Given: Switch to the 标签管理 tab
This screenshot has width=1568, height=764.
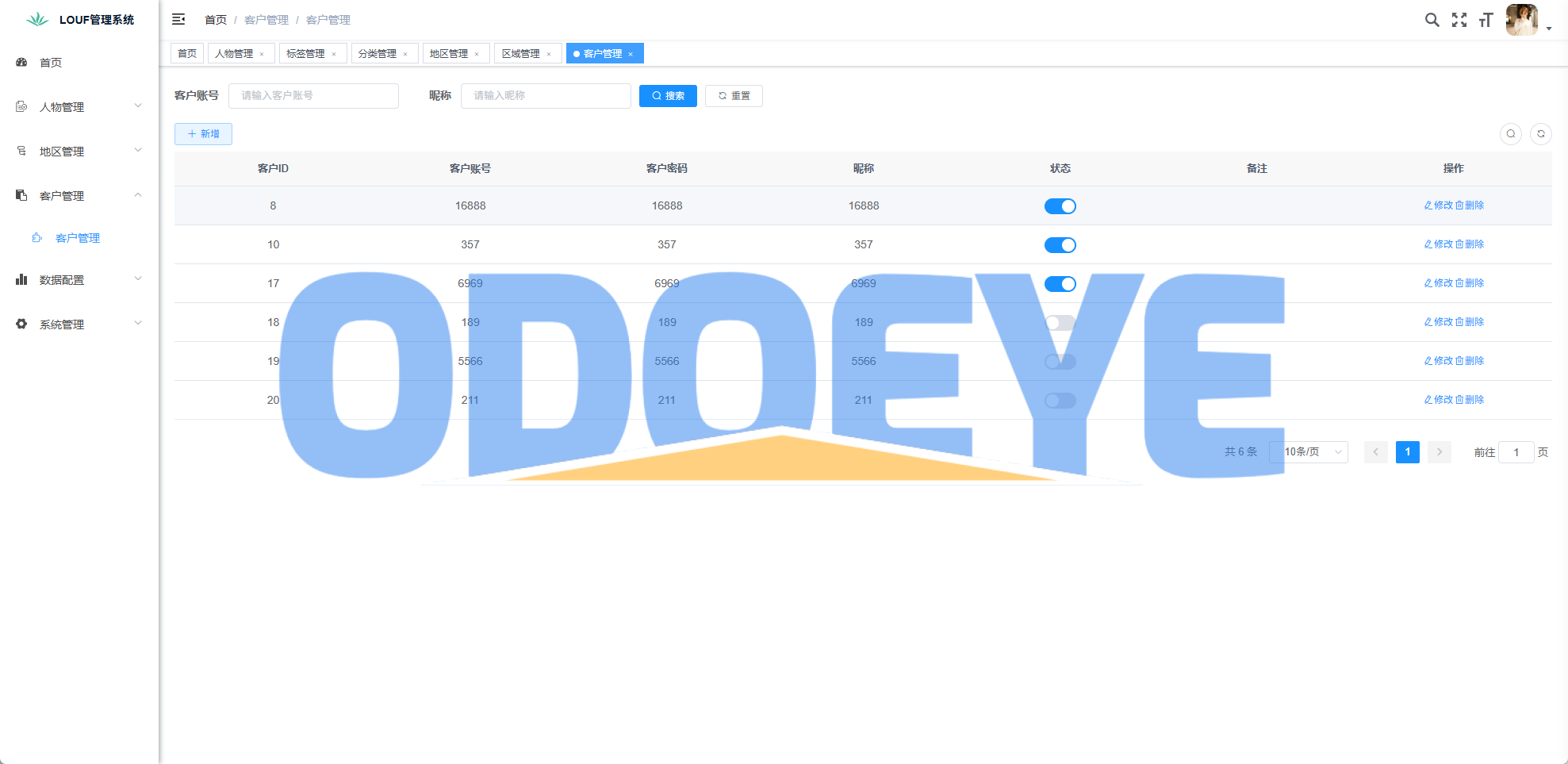Looking at the screenshot, I should click(x=305, y=54).
